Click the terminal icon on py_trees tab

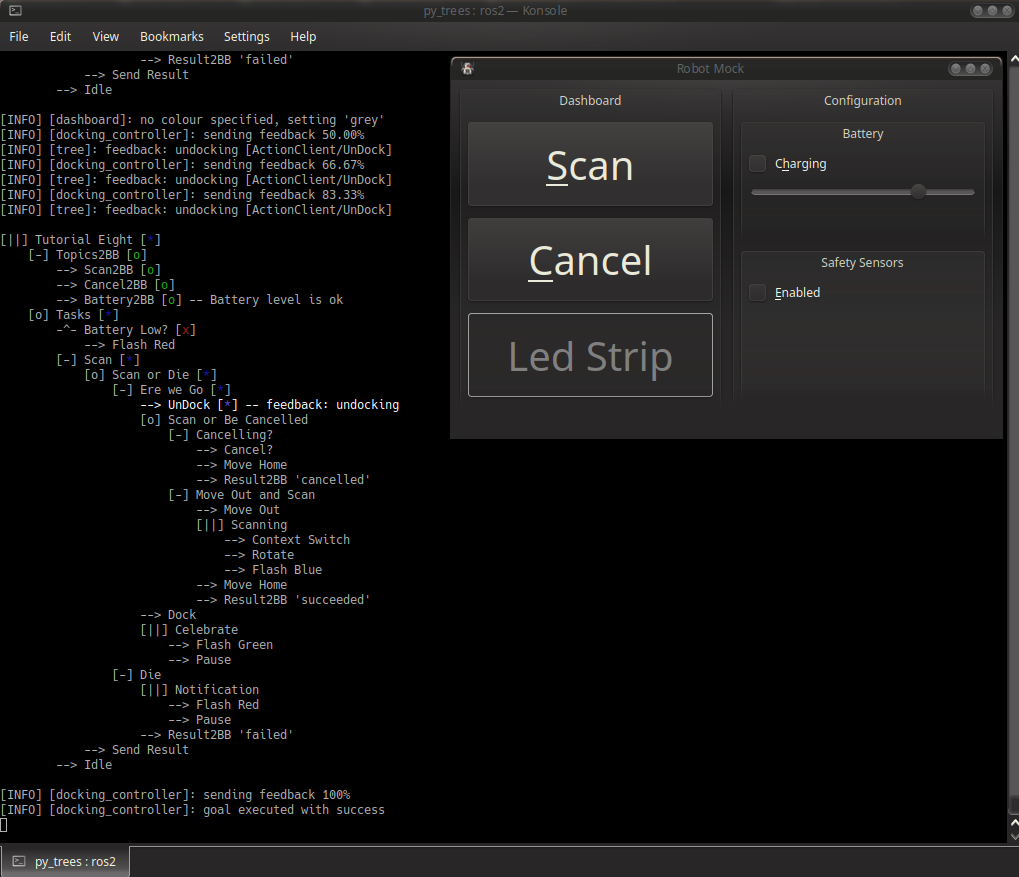coord(19,861)
